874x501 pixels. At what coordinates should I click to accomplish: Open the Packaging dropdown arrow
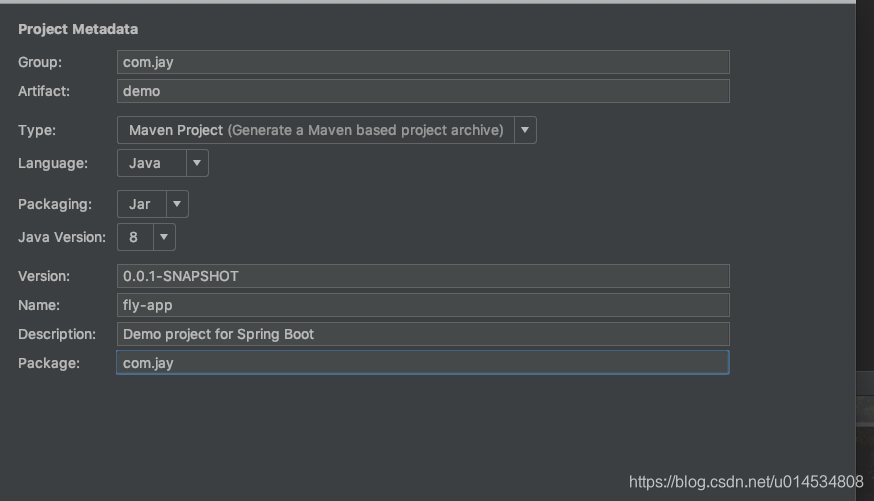click(x=177, y=204)
